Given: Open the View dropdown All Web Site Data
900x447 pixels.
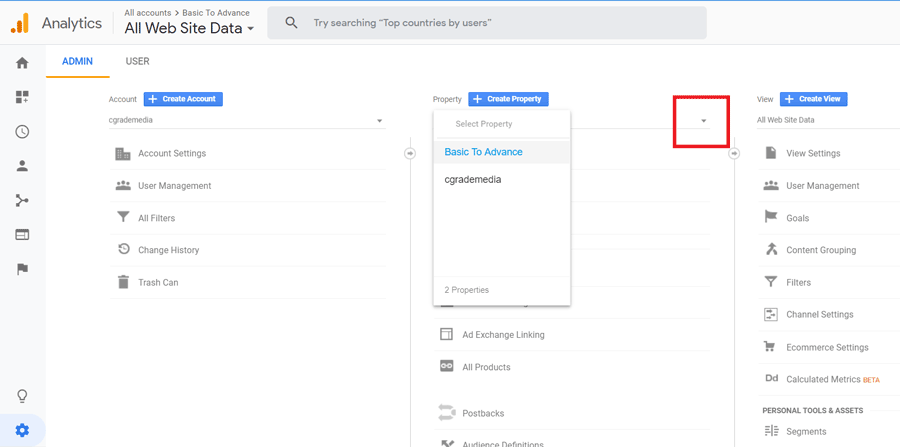Looking at the screenshot, I should point(828,120).
